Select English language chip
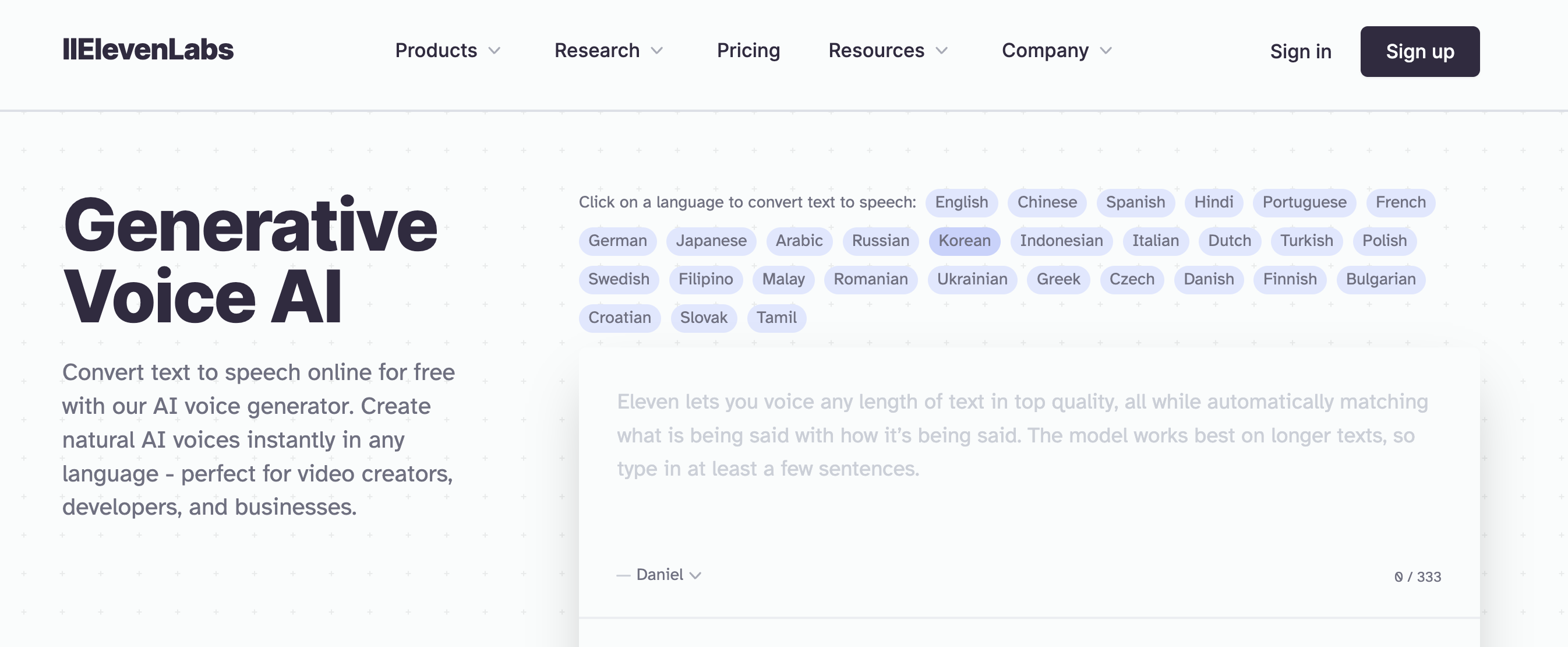The width and height of the screenshot is (1568, 647). 961,202
